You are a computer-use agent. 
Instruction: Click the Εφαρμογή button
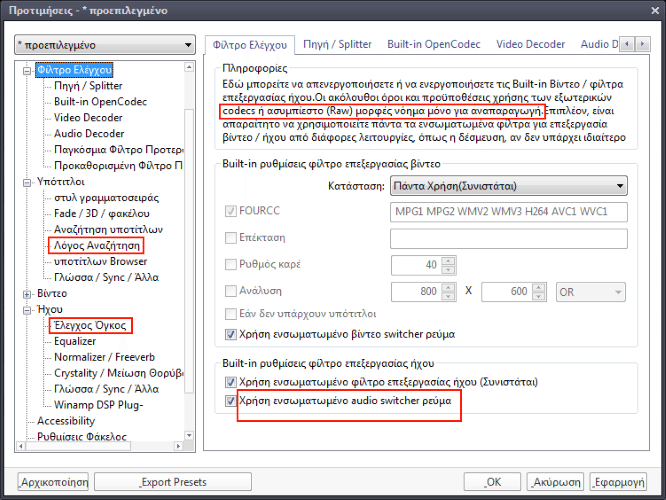[x=618, y=482]
